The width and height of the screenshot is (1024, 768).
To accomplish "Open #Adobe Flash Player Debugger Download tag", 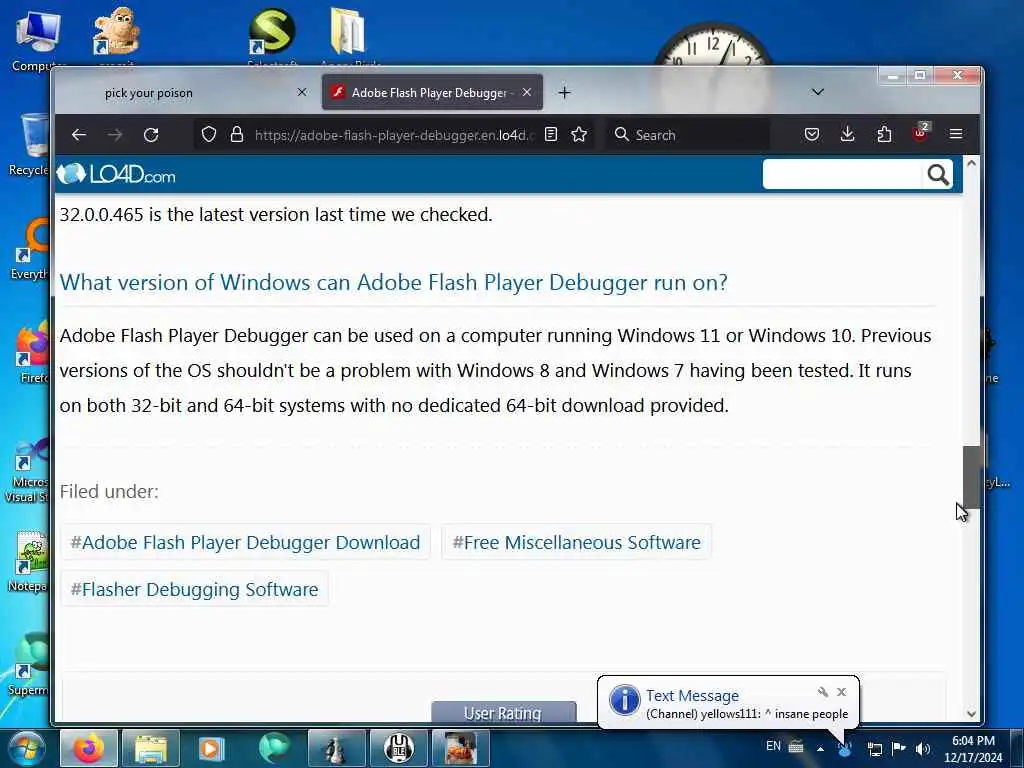I will 245,542.
